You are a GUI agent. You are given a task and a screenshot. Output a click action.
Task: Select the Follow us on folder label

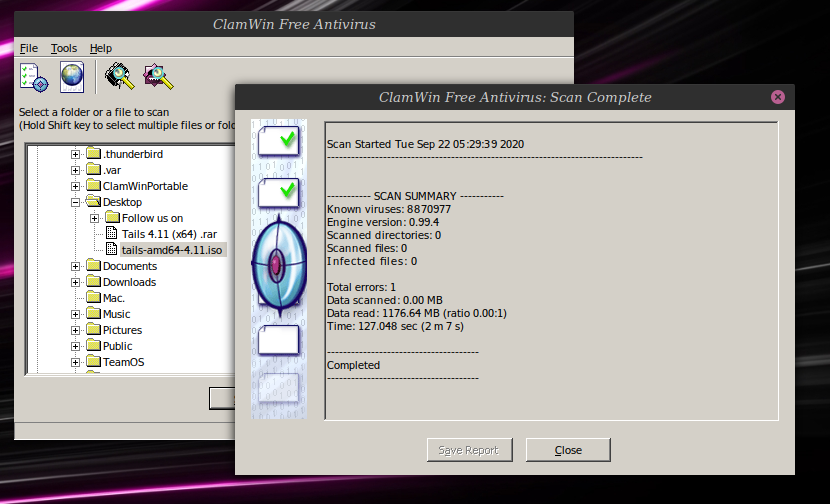(152, 218)
